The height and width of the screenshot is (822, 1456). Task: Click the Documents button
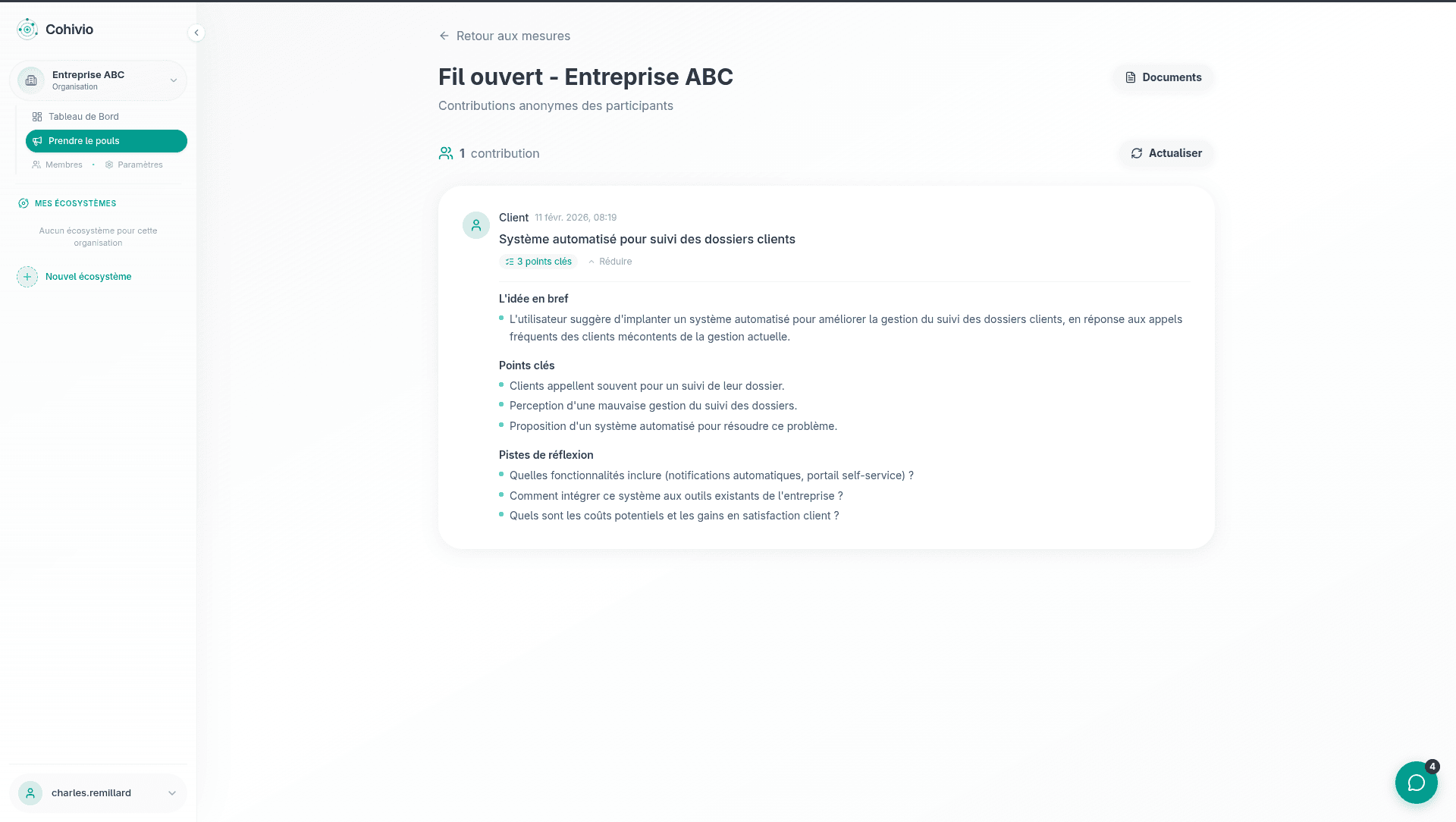click(1163, 77)
